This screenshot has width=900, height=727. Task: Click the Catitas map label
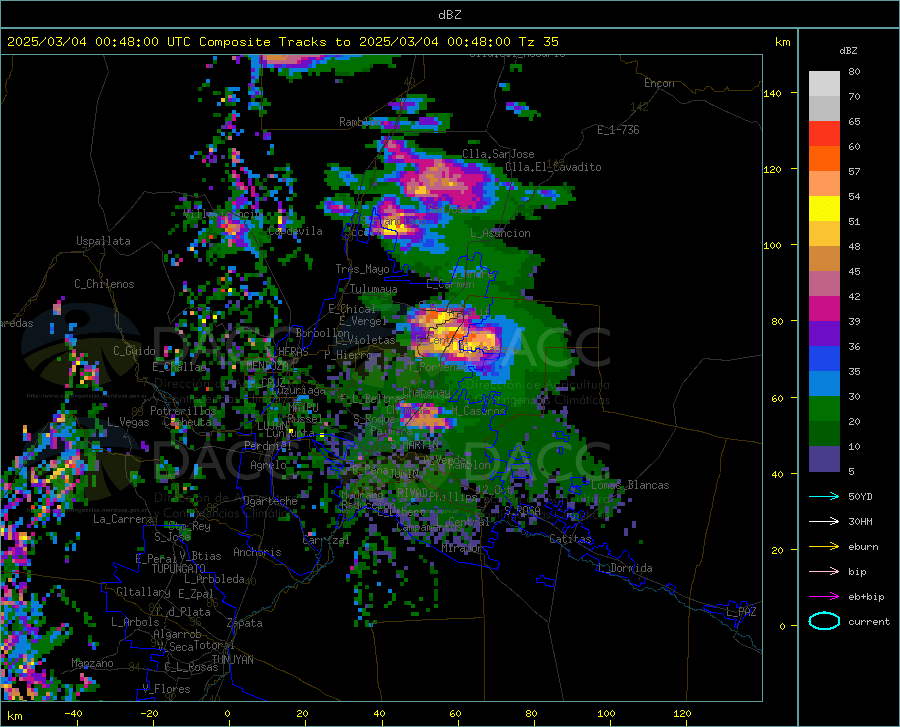570,539
